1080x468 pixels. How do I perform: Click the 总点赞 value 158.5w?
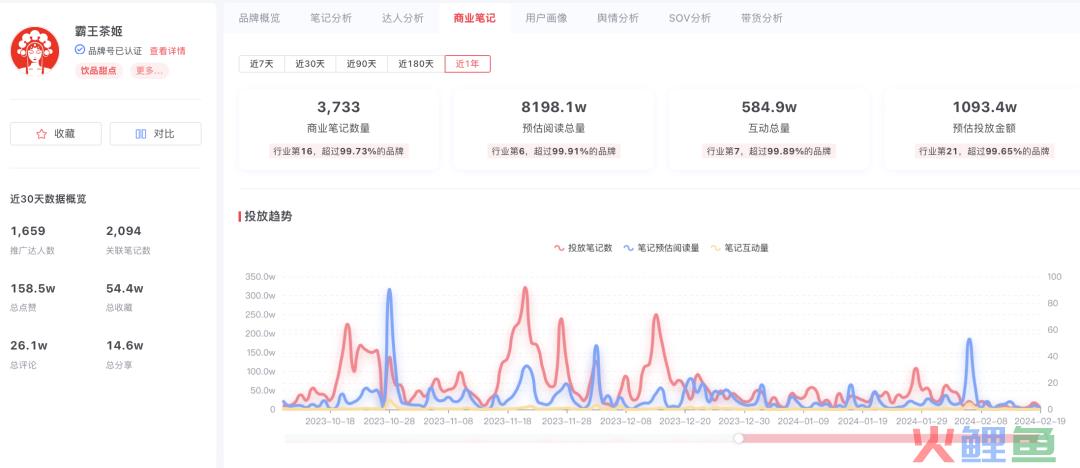click(x=32, y=288)
